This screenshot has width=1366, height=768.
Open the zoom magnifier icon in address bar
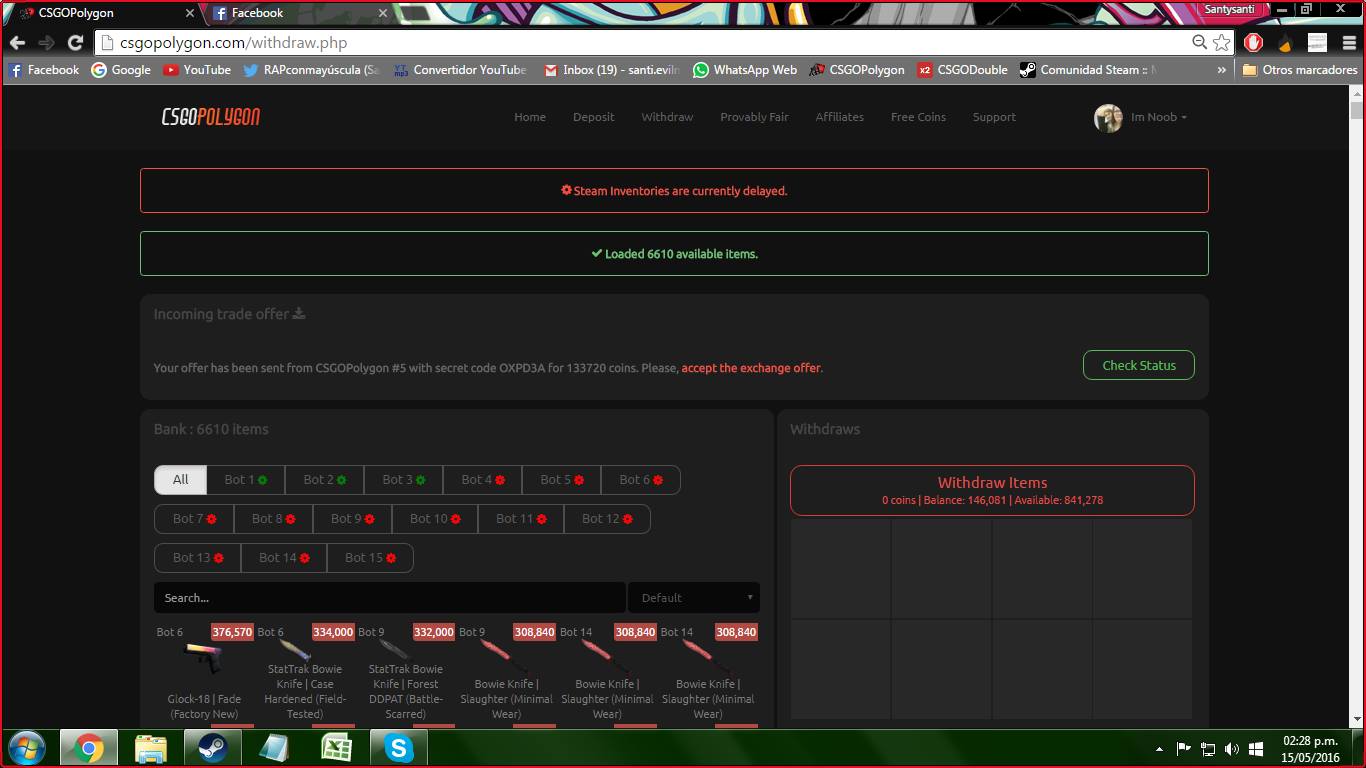(1199, 43)
